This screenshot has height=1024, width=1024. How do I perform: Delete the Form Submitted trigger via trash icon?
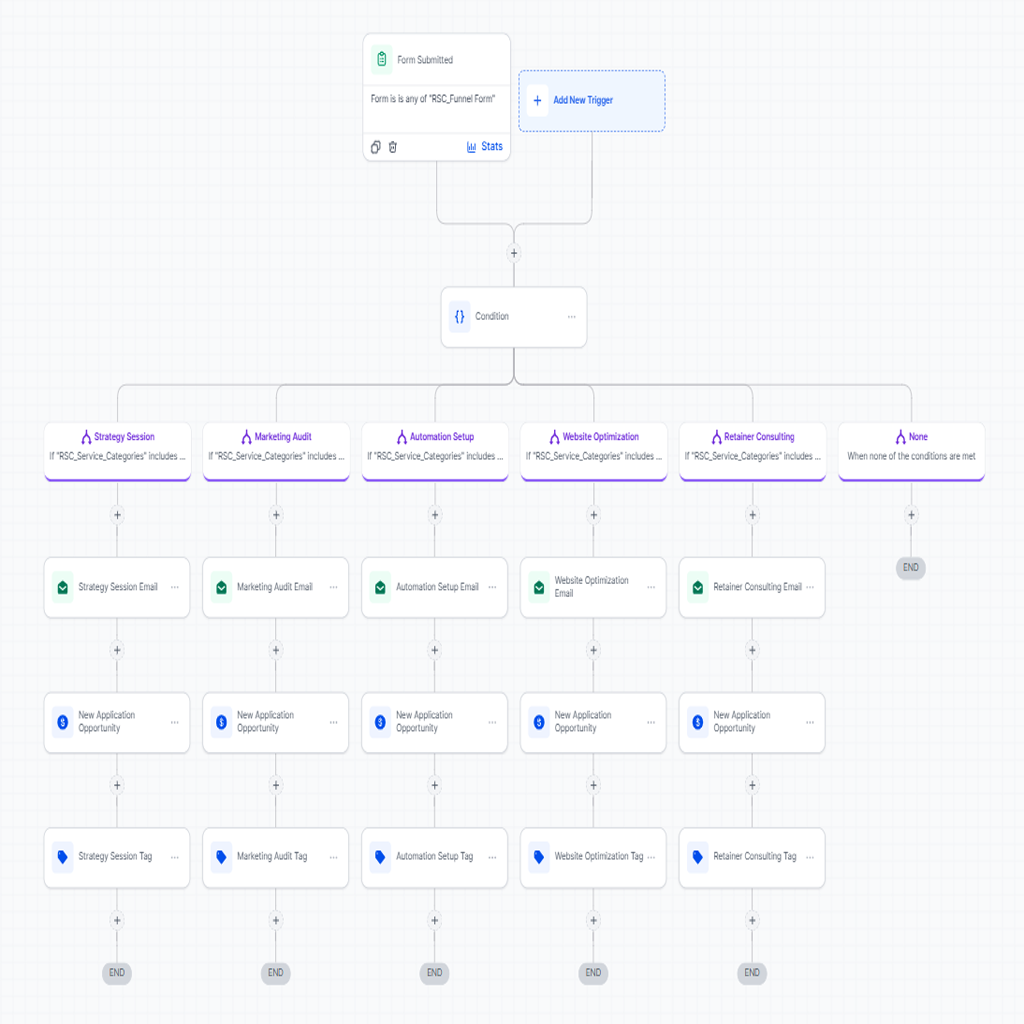coord(392,147)
